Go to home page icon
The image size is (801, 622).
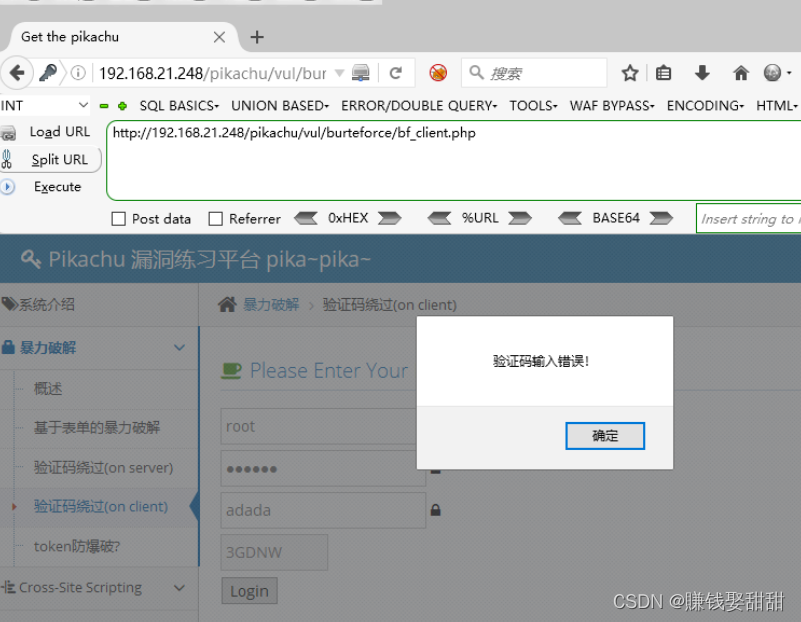pyautogui.click(x=741, y=73)
